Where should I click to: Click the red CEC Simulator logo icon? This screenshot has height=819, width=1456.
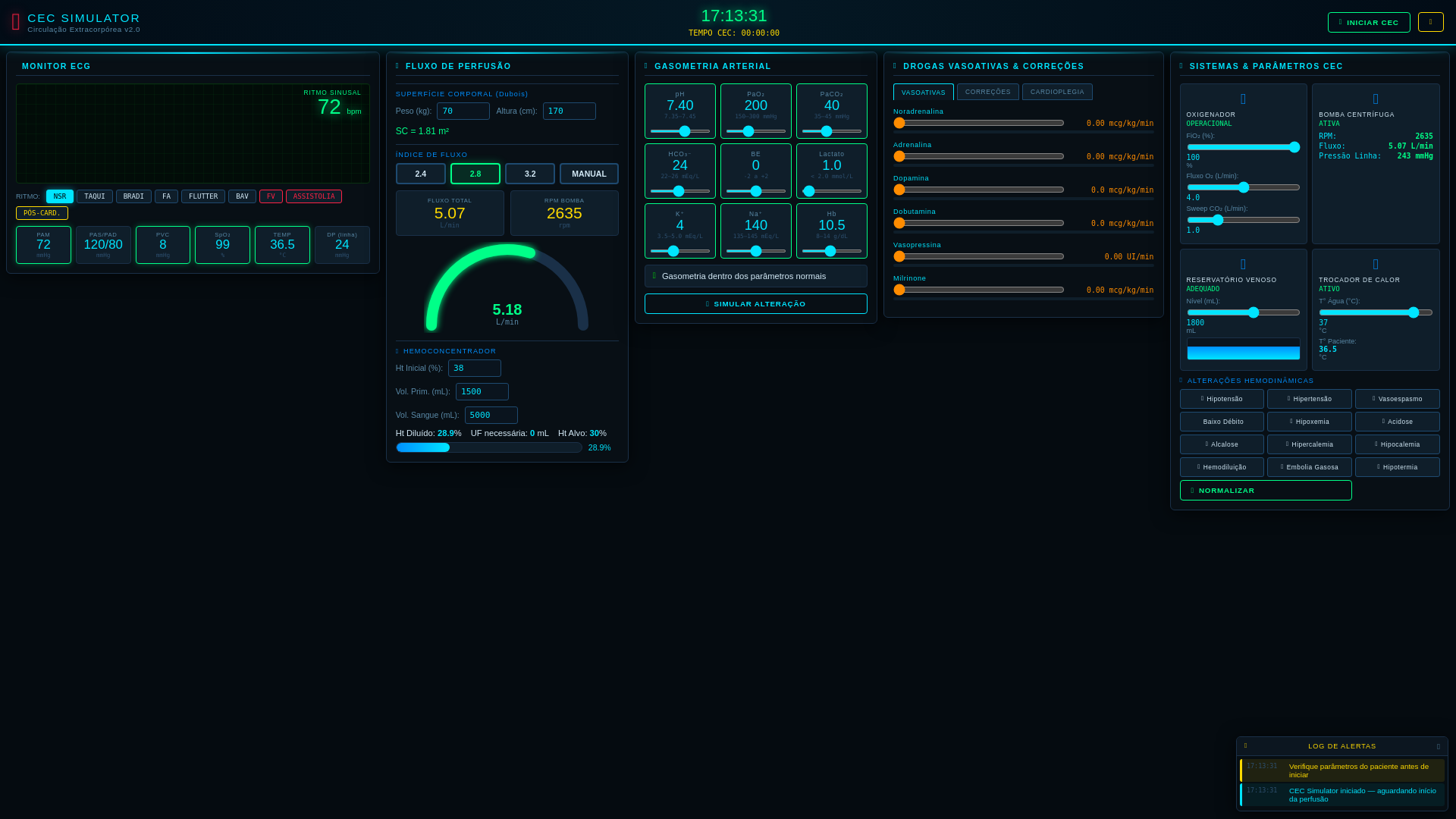(16, 22)
